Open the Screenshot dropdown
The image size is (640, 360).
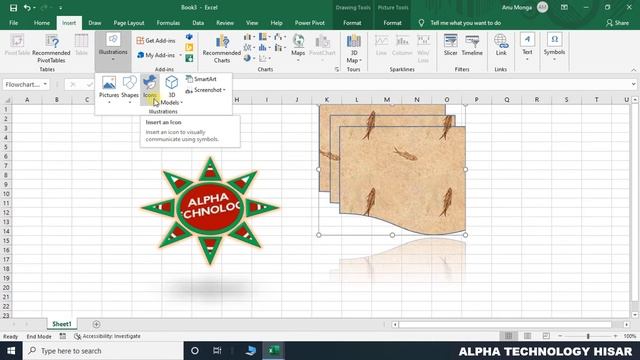tap(206, 90)
